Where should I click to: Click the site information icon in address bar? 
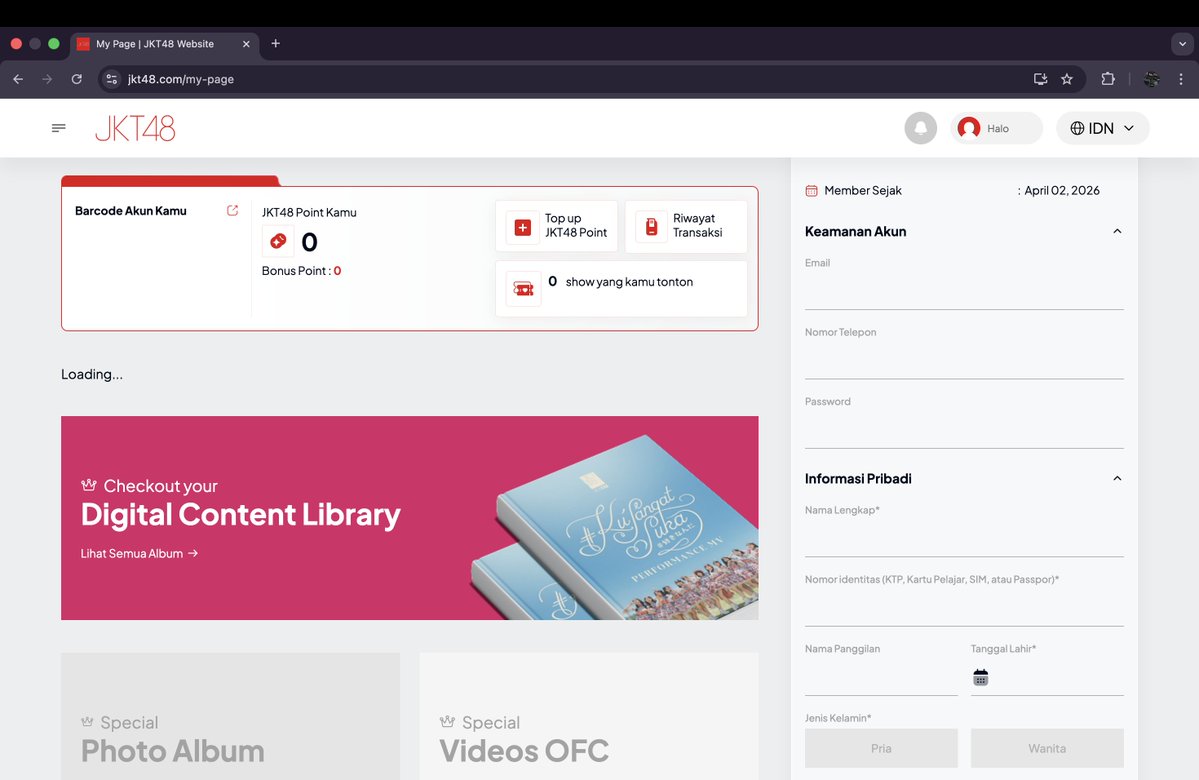(x=112, y=79)
